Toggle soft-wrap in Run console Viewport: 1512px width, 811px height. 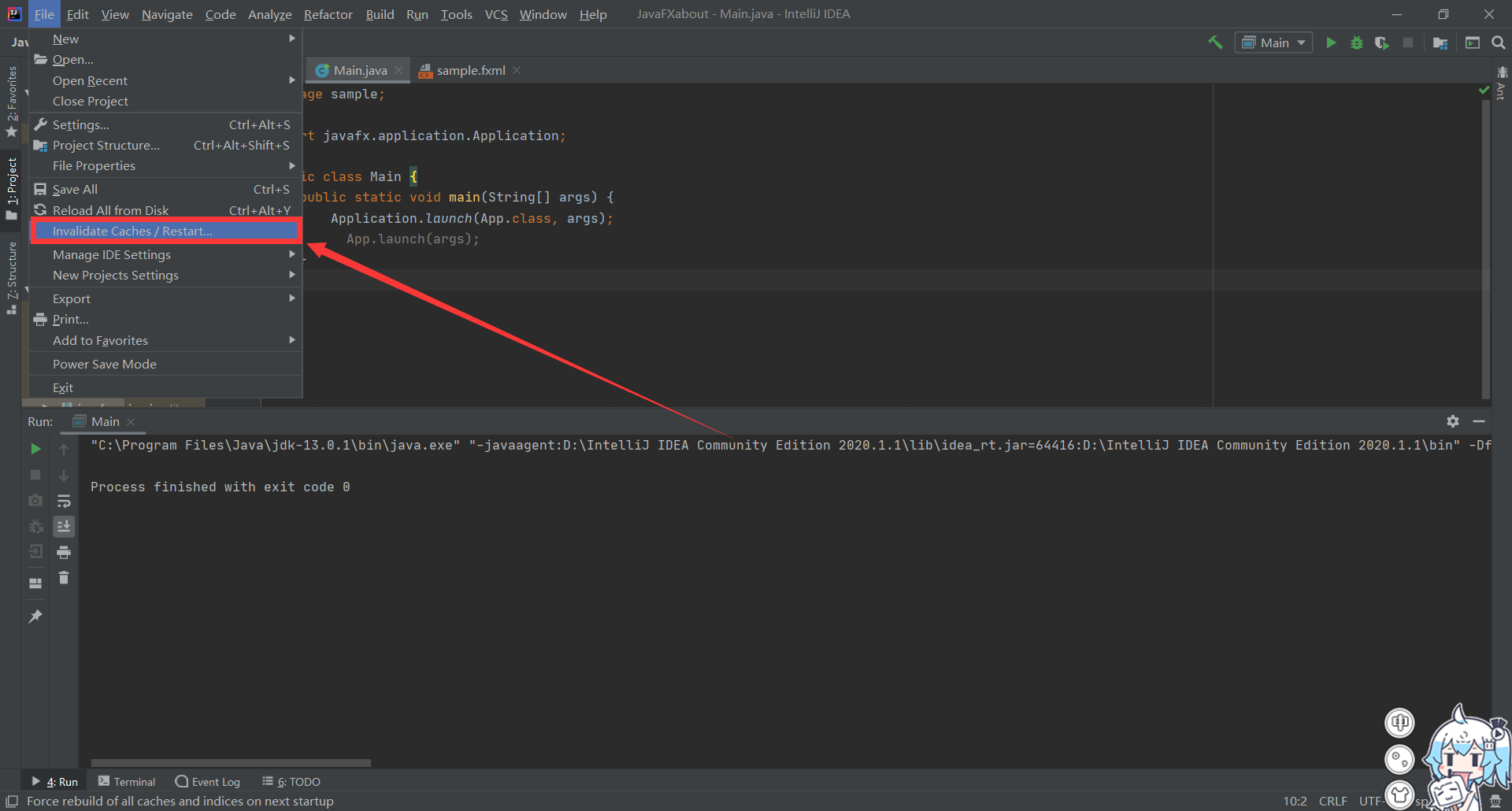(64, 501)
